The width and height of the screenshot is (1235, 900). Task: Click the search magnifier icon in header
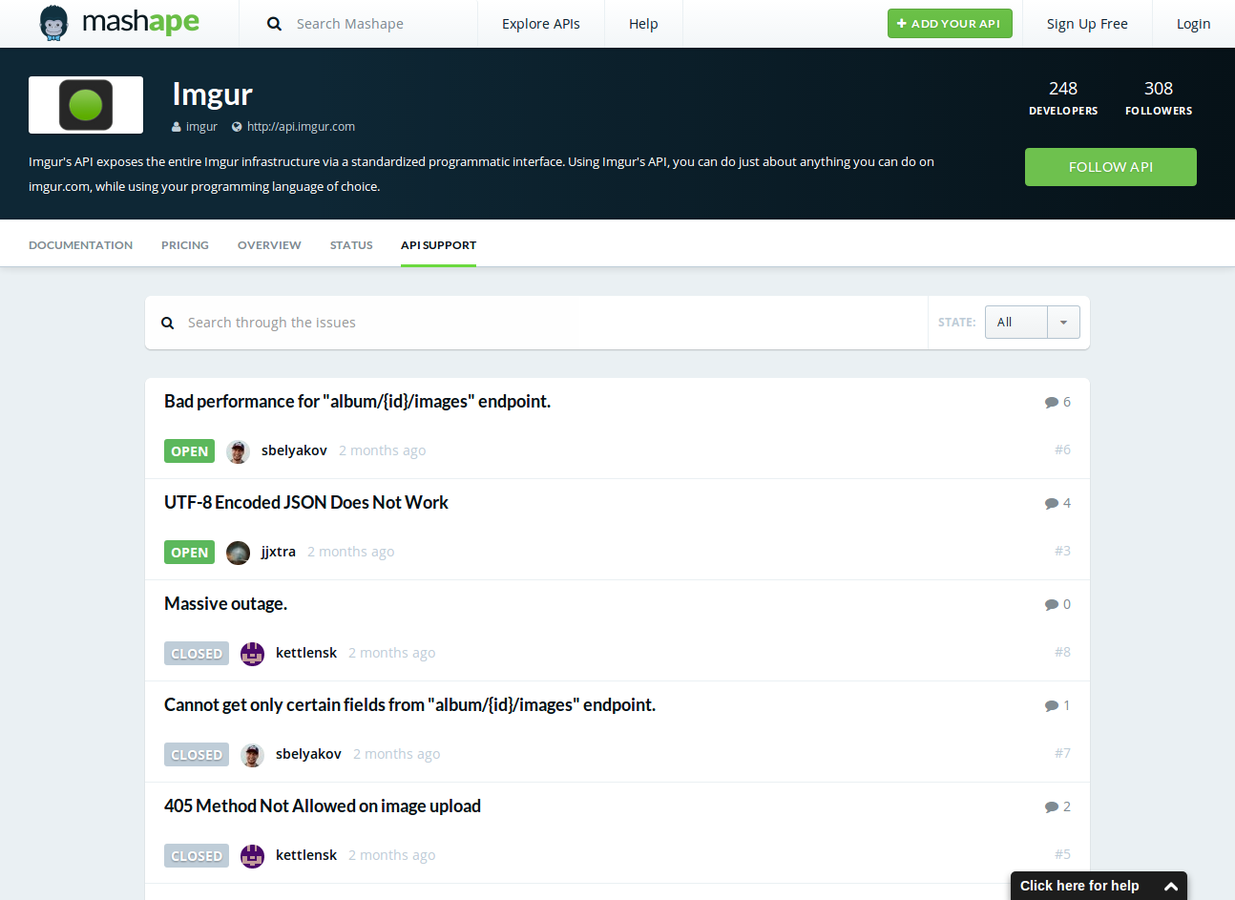[274, 24]
